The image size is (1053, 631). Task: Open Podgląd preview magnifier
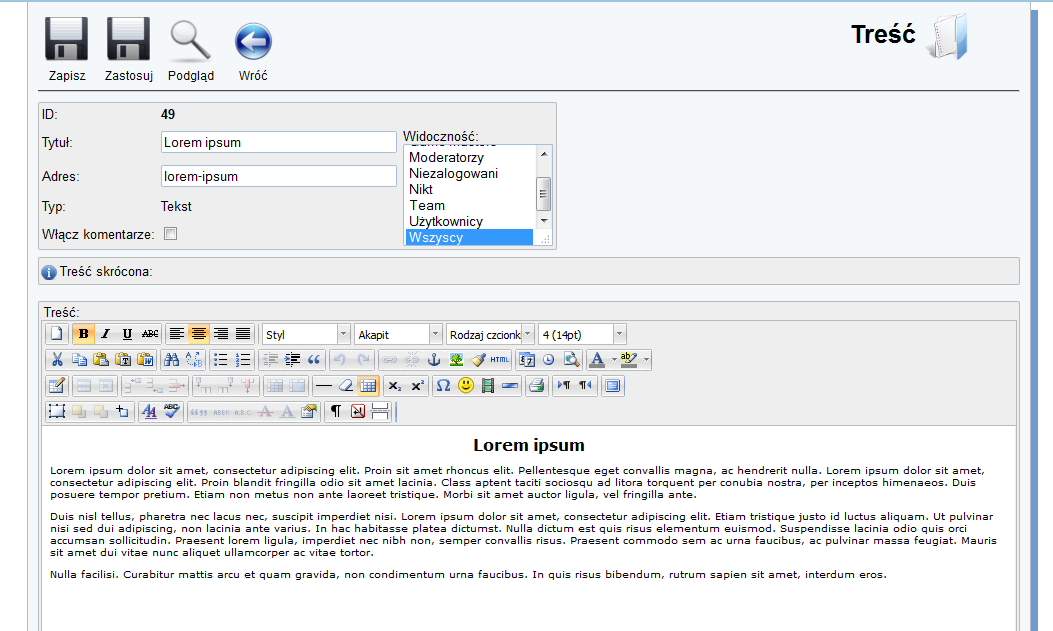(190, 40)
